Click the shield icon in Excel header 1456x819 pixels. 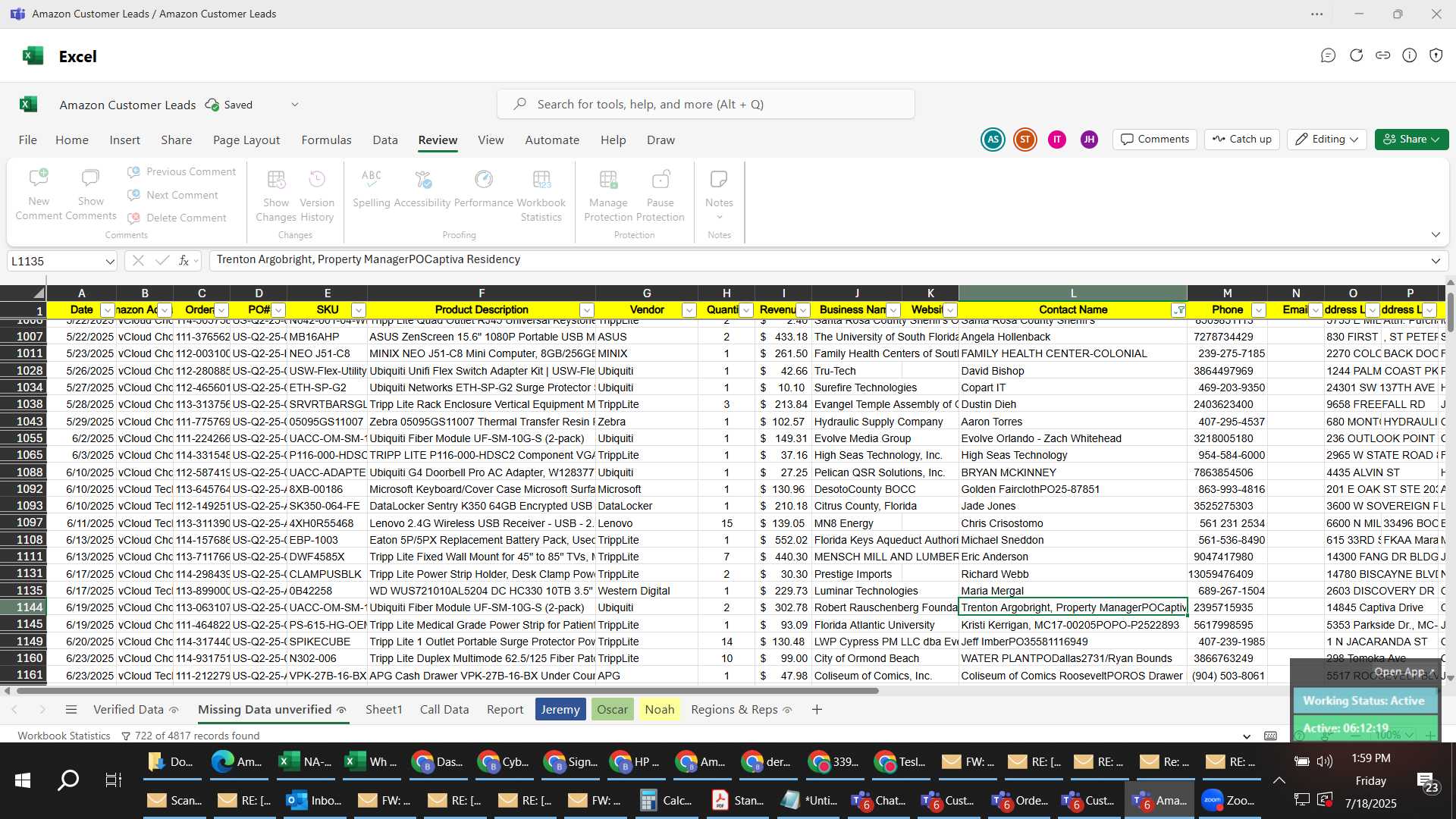coord(1436,55)
